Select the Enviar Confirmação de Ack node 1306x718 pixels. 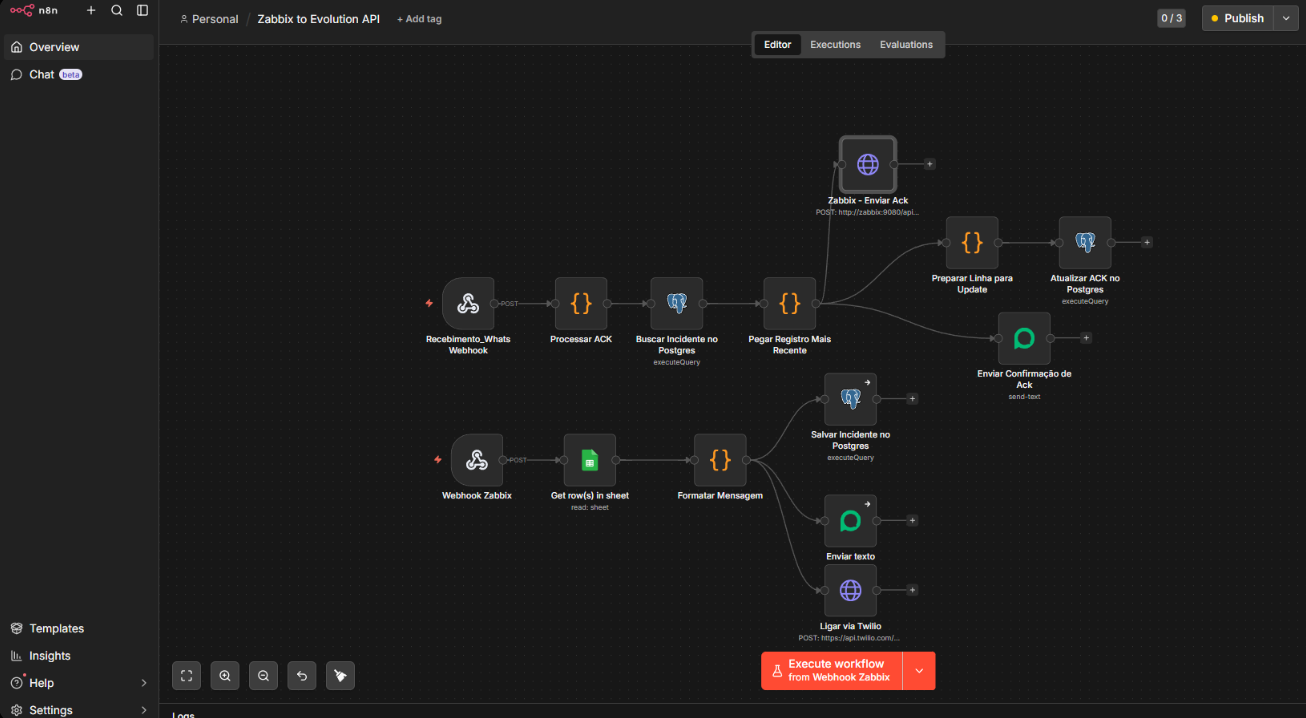click(x=1024, y=338)
